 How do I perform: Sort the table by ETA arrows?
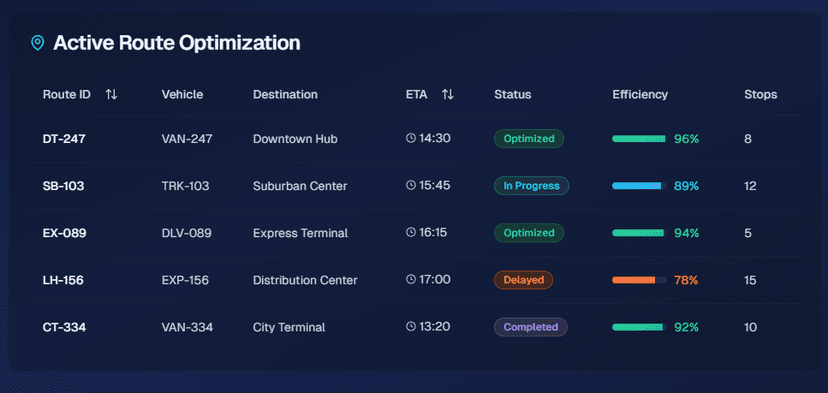point(448,95)
